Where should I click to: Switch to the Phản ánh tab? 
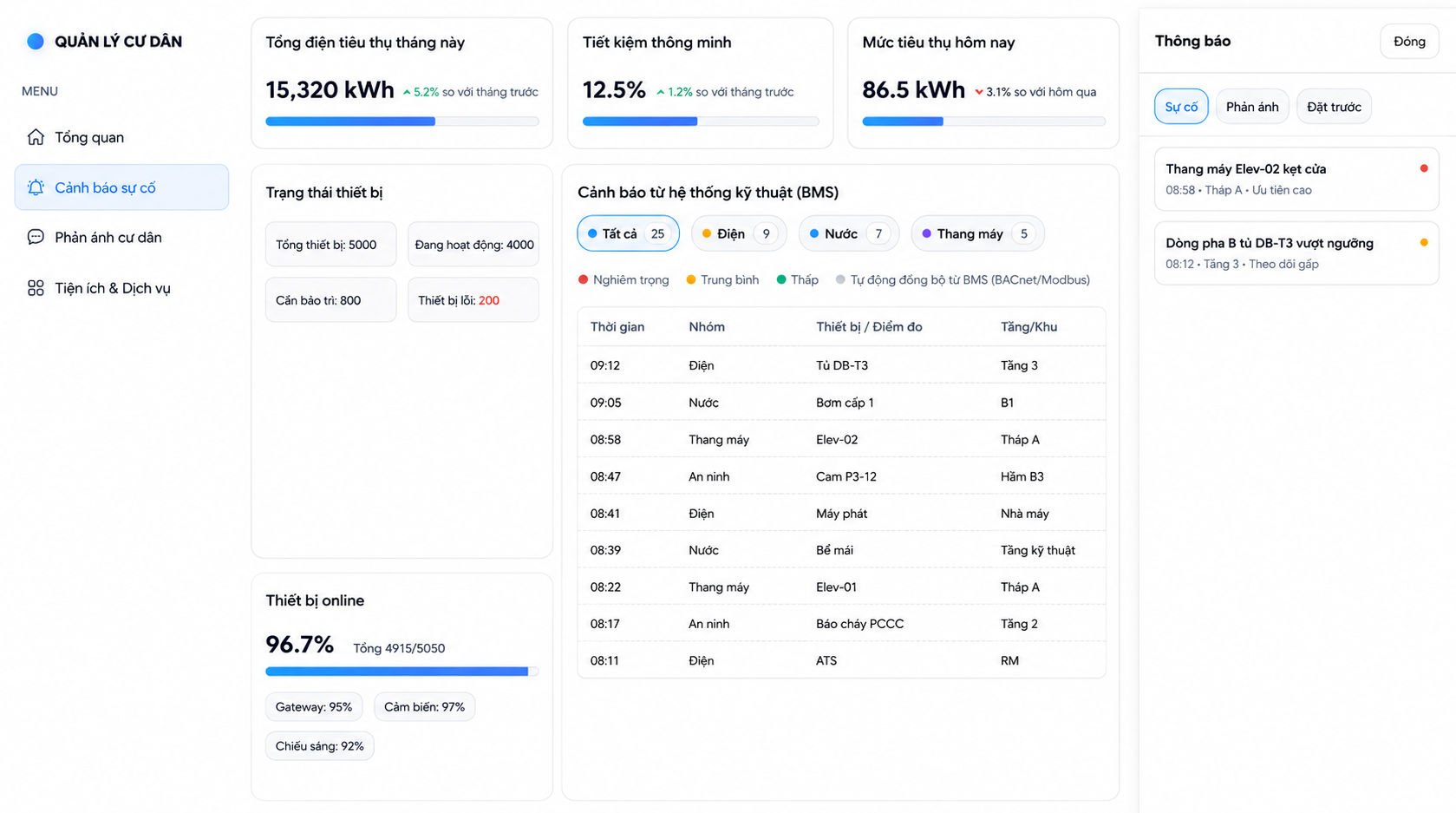click(1252, 107)
